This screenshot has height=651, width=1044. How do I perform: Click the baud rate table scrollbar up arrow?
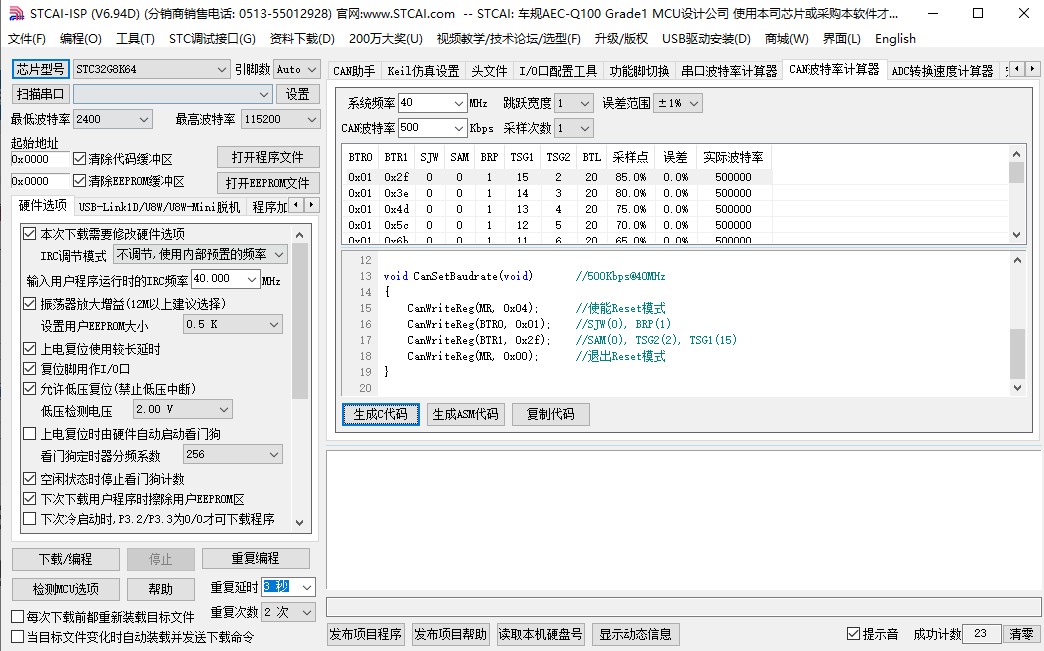click(1017, 153)
